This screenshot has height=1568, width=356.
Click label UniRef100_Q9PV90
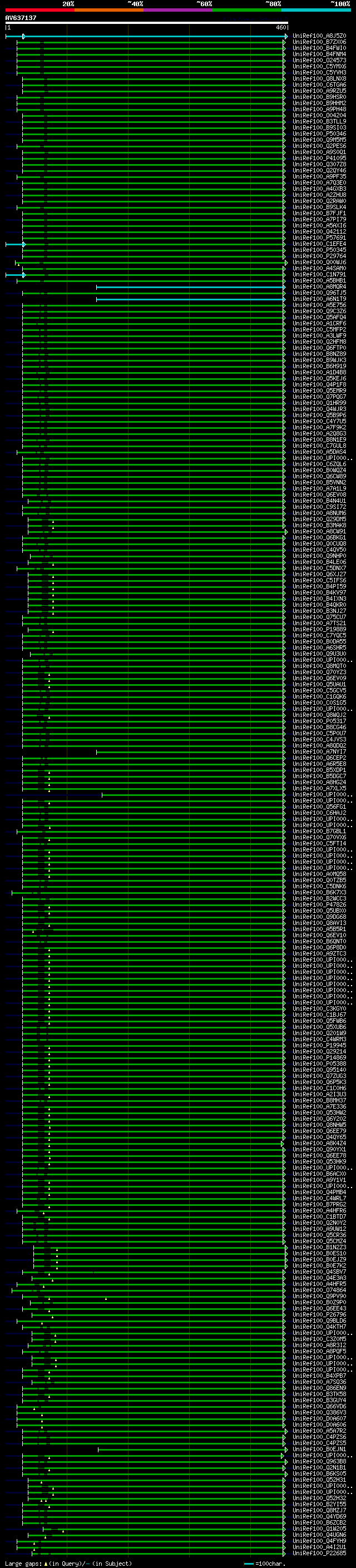(x=319, y=1296)
